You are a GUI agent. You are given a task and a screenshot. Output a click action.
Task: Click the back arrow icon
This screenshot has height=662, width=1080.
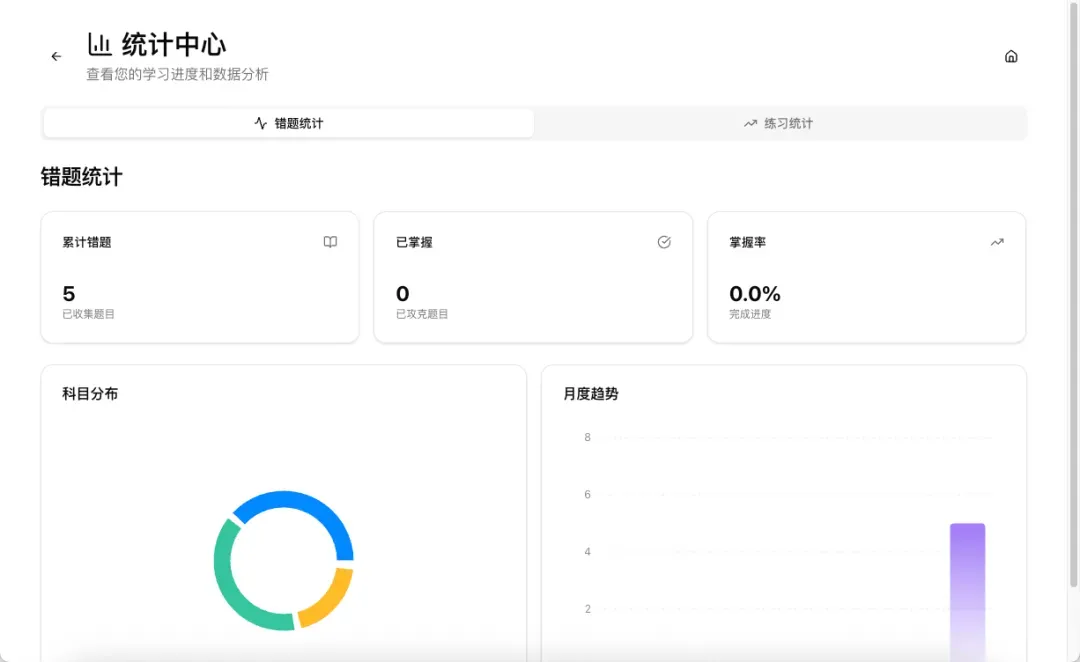[x=56, y=57]
